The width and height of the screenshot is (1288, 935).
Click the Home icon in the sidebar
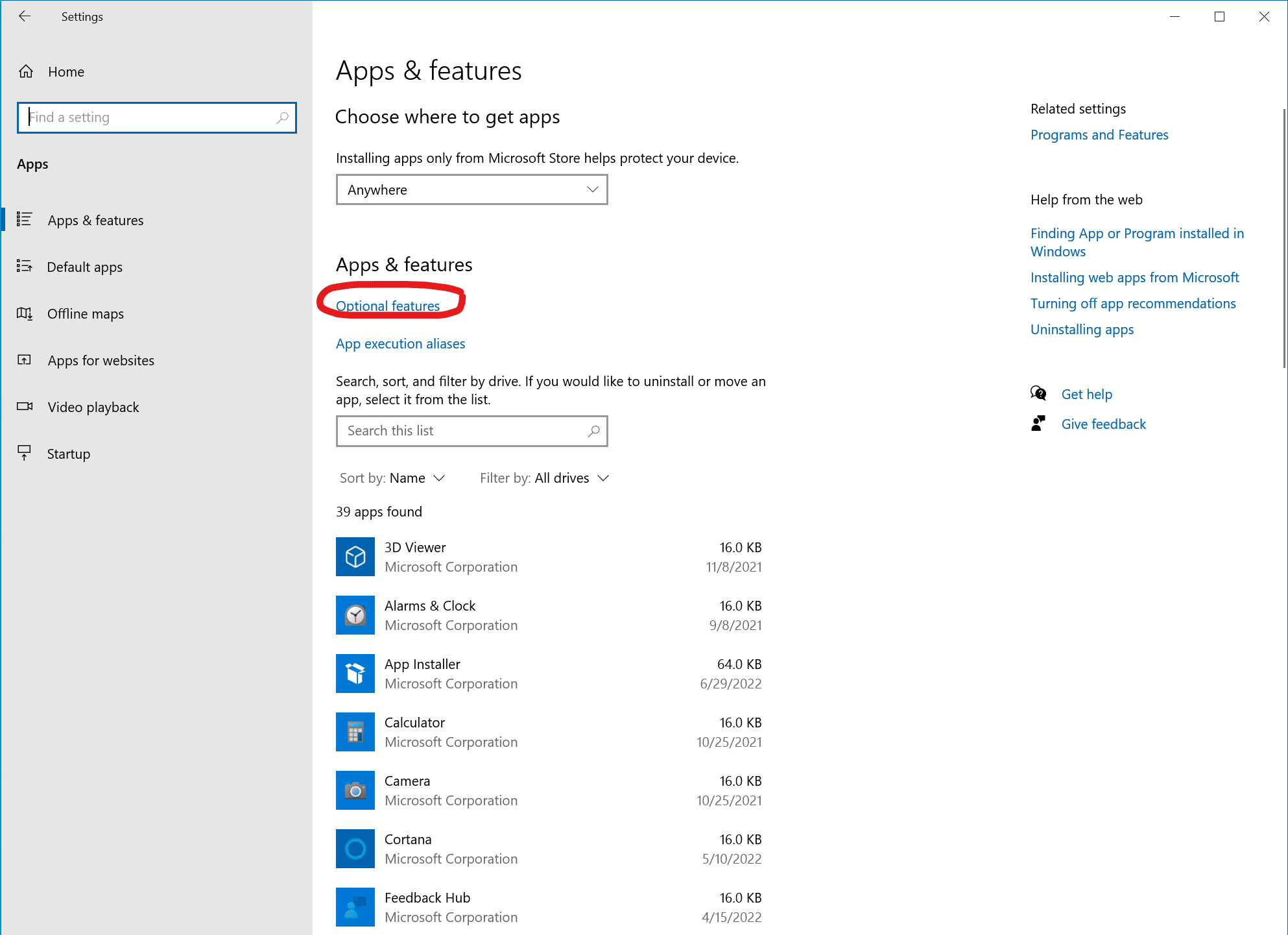(26, 71)
